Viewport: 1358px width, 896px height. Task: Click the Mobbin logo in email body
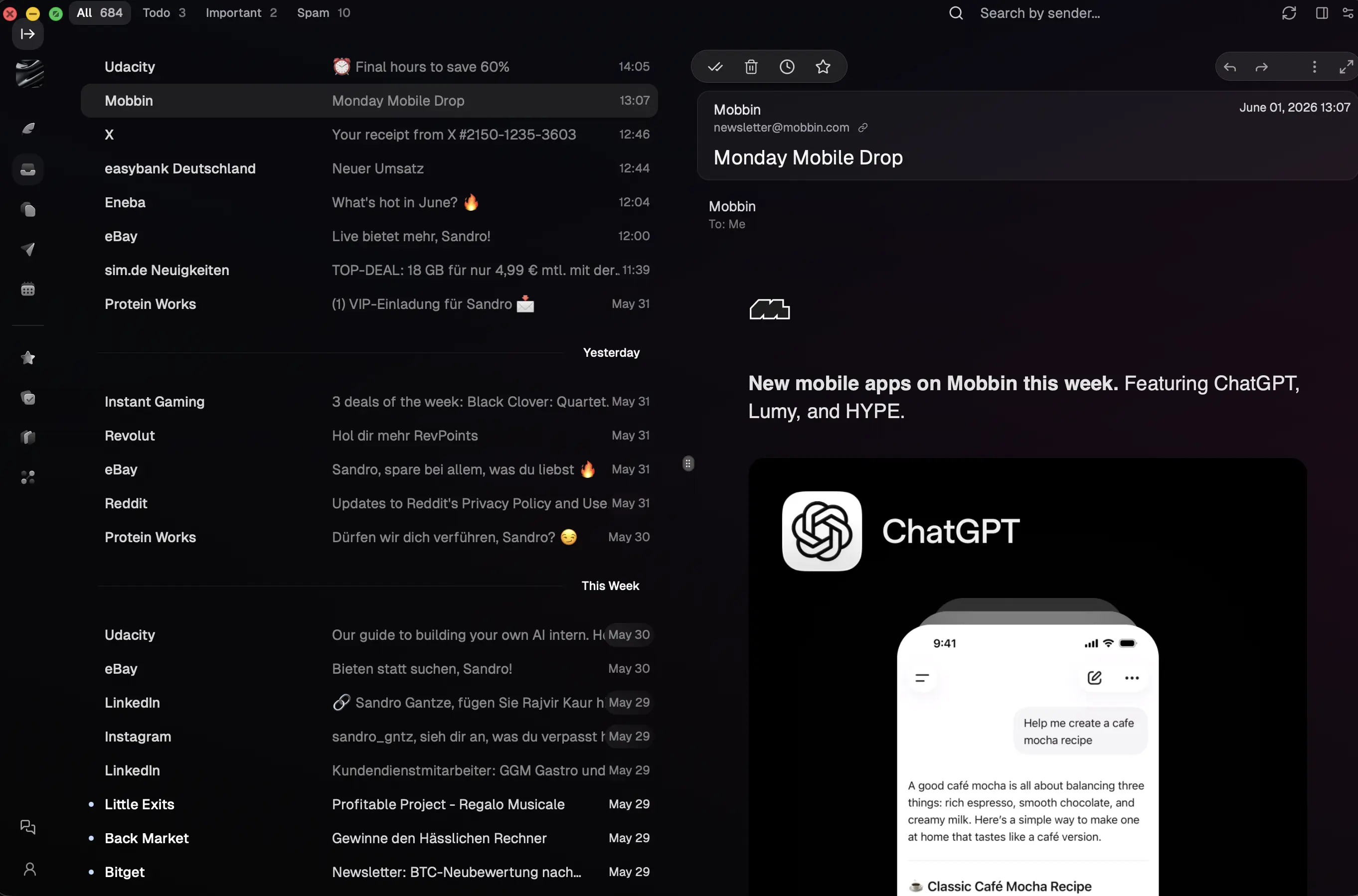tap(769, 309)
